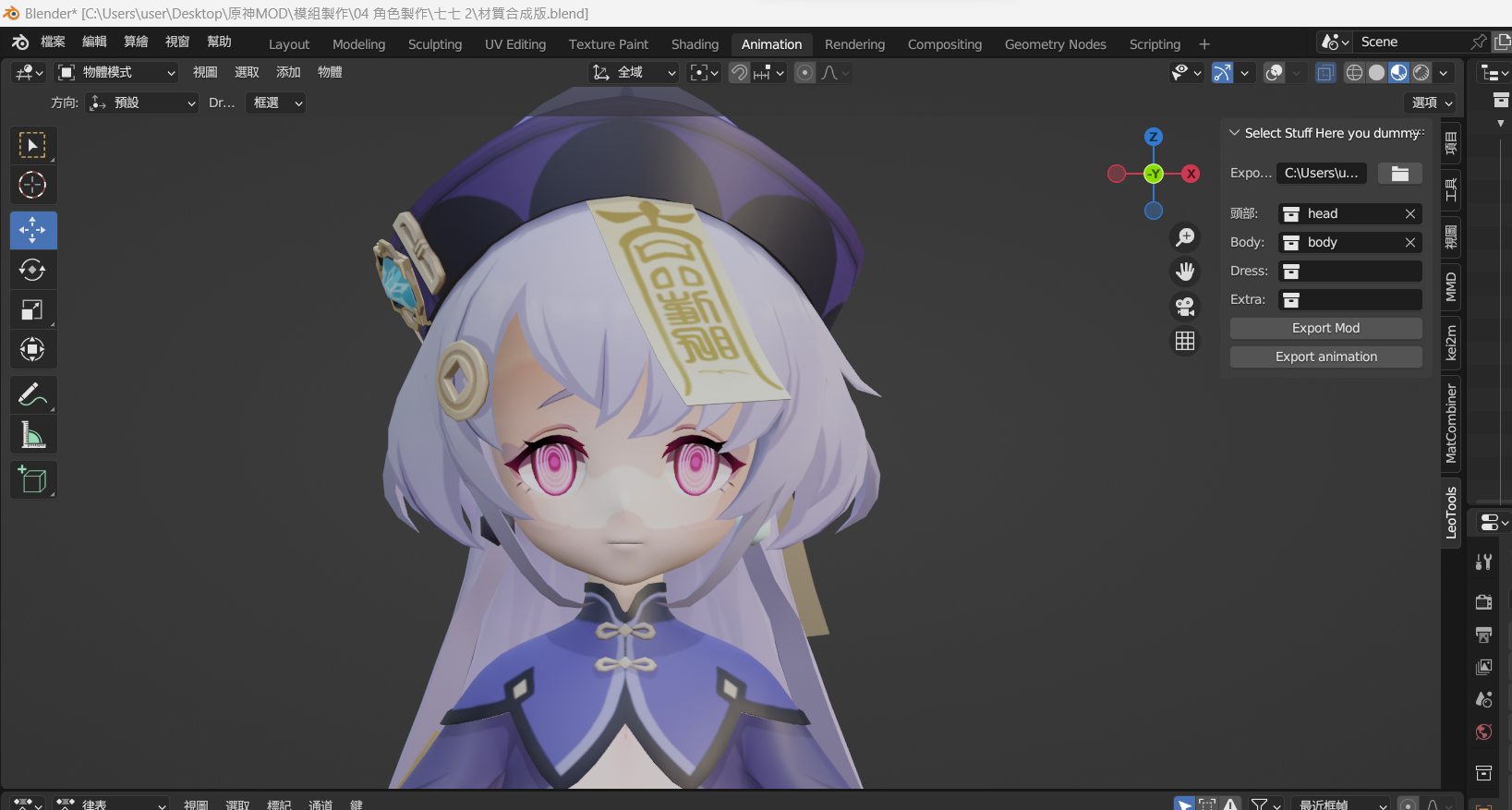Image resolution: width=1512 pixels, height=810 pixels.
Task: Click the Extra collection field
Action: coord(1349,299)
